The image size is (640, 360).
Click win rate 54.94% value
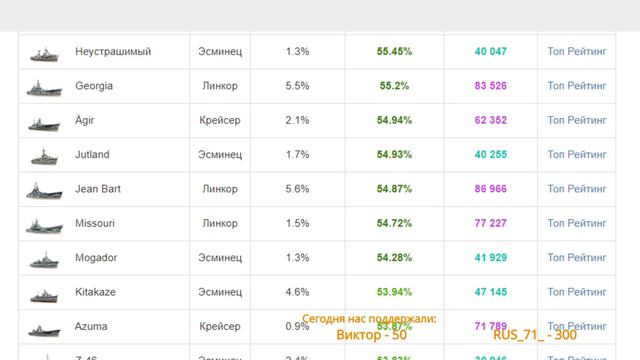pos(394,120)
